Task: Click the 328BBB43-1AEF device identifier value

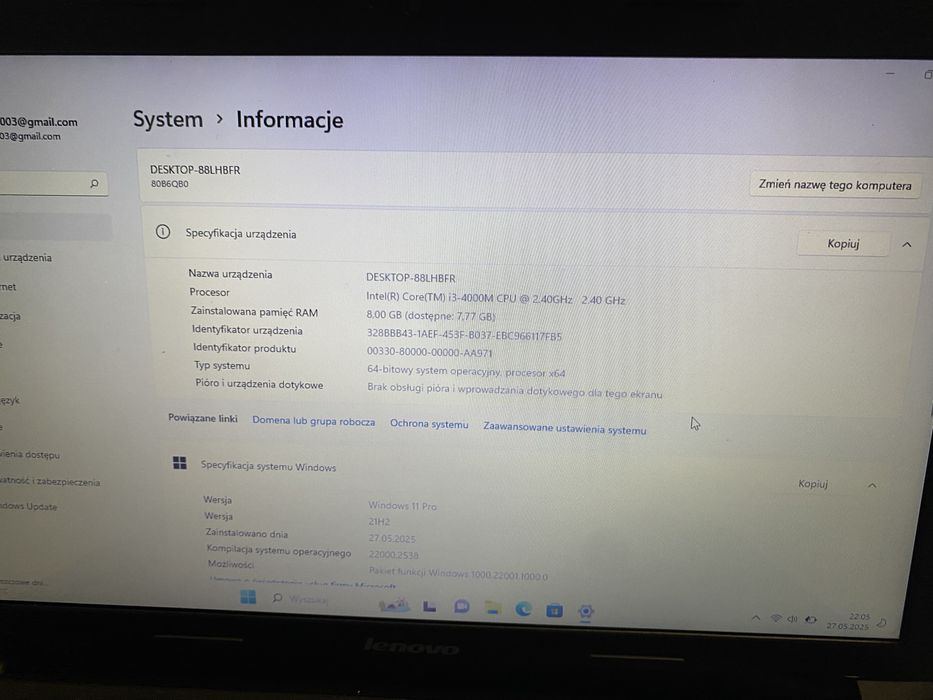Action: pyautogui.click(x=464, y=335)
